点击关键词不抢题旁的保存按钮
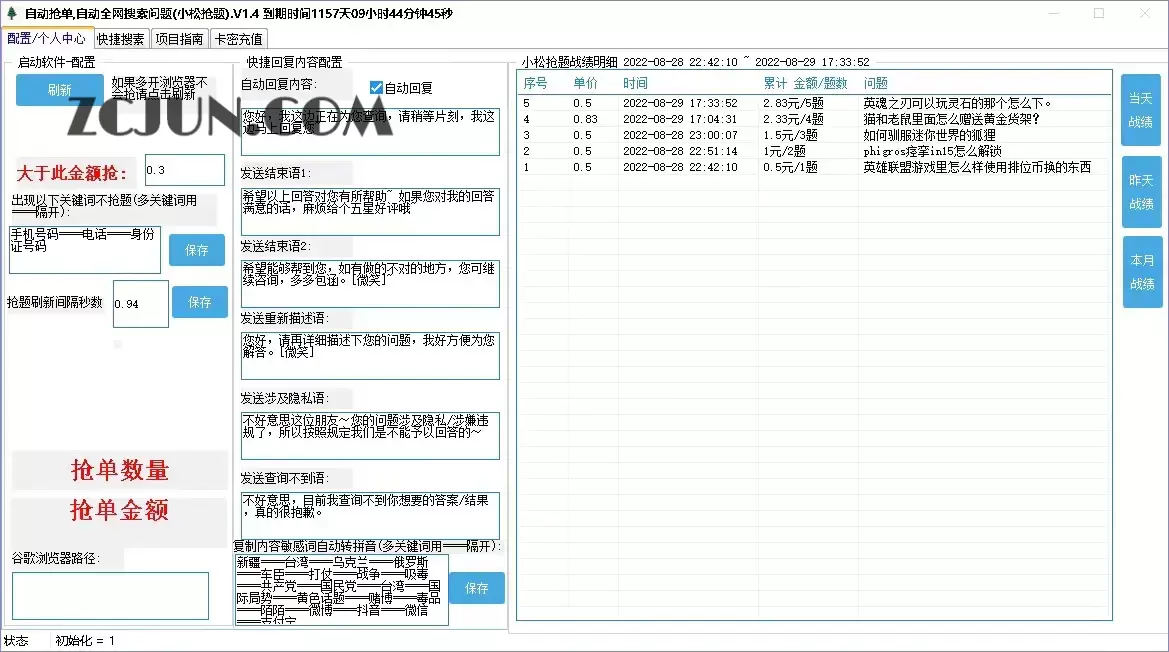The width and height of the screenshot is (1169, 652). pyautogui.click(x=197, y=250)
